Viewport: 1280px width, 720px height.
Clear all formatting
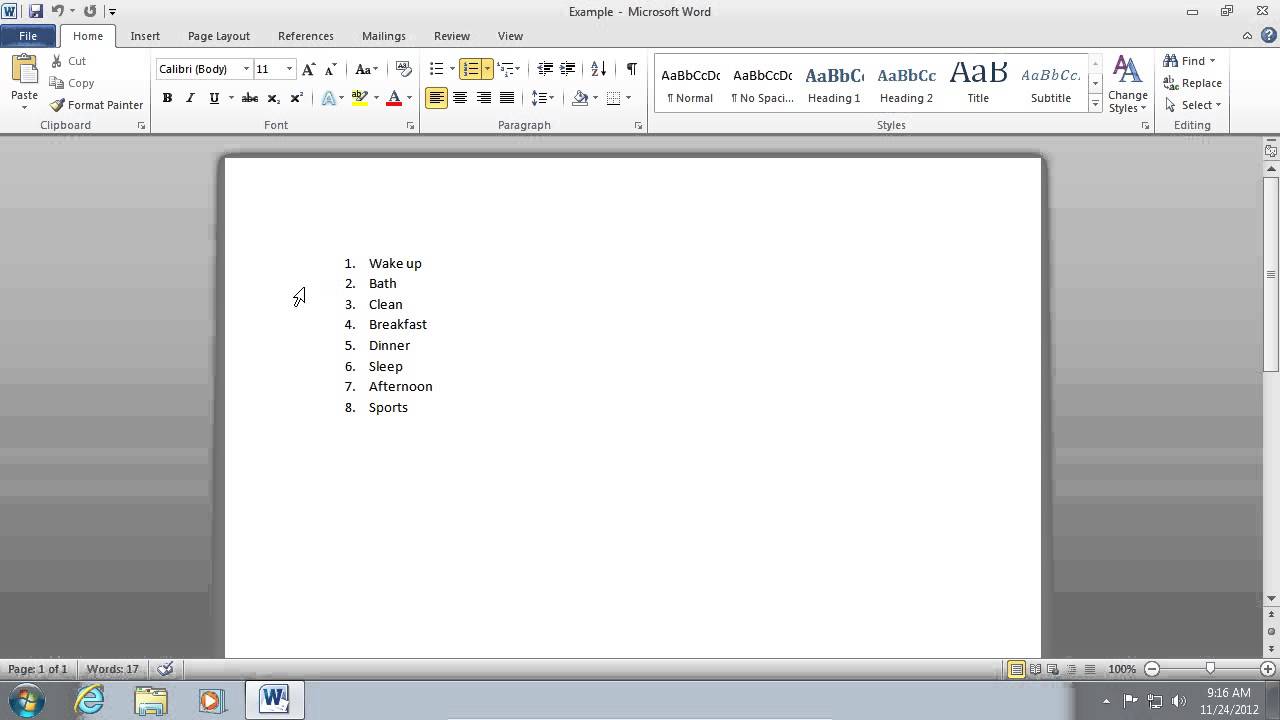click(x=404, y=69)
